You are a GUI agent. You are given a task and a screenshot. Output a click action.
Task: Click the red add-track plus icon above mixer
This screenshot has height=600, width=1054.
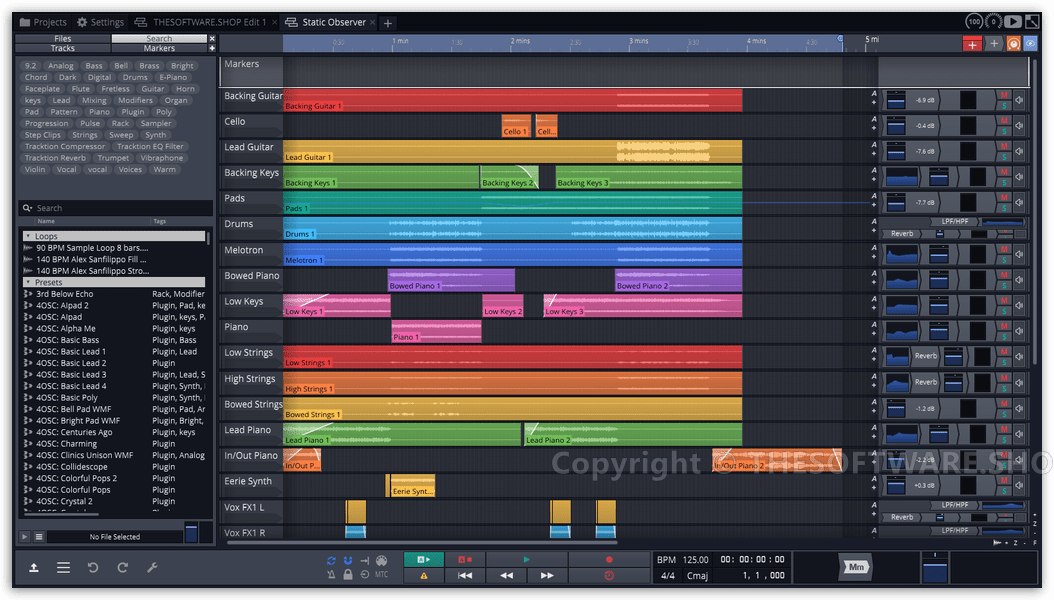coord(973,44)
